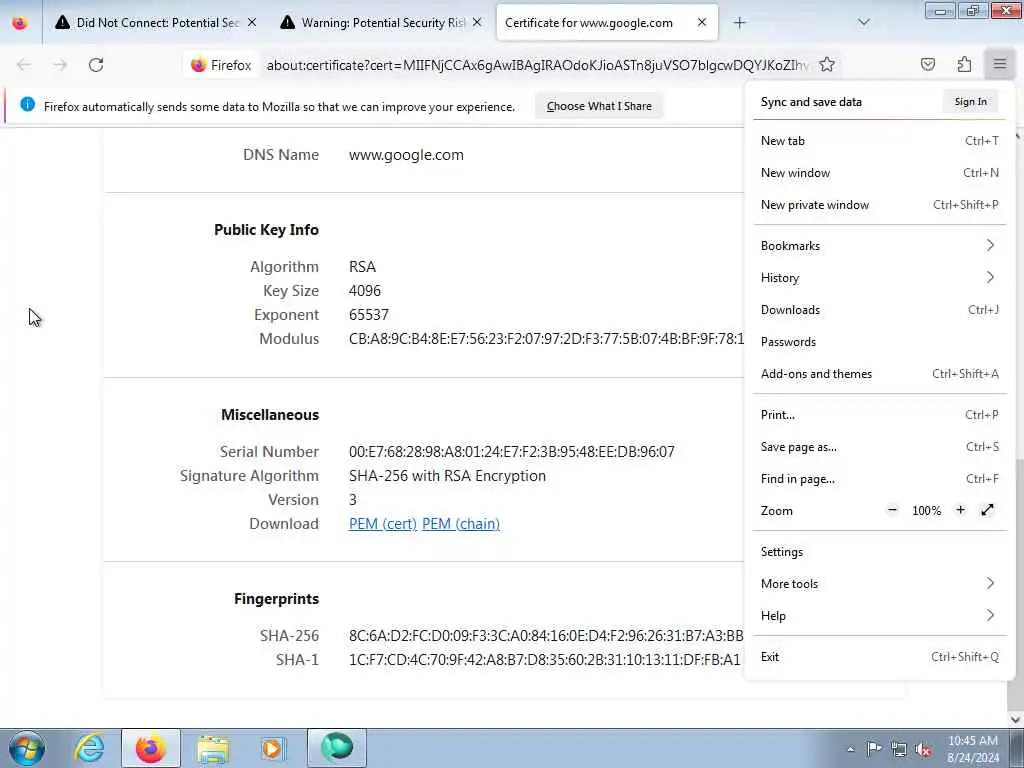
Task: Click the muted volume tray icon
Action: point(923,750)
